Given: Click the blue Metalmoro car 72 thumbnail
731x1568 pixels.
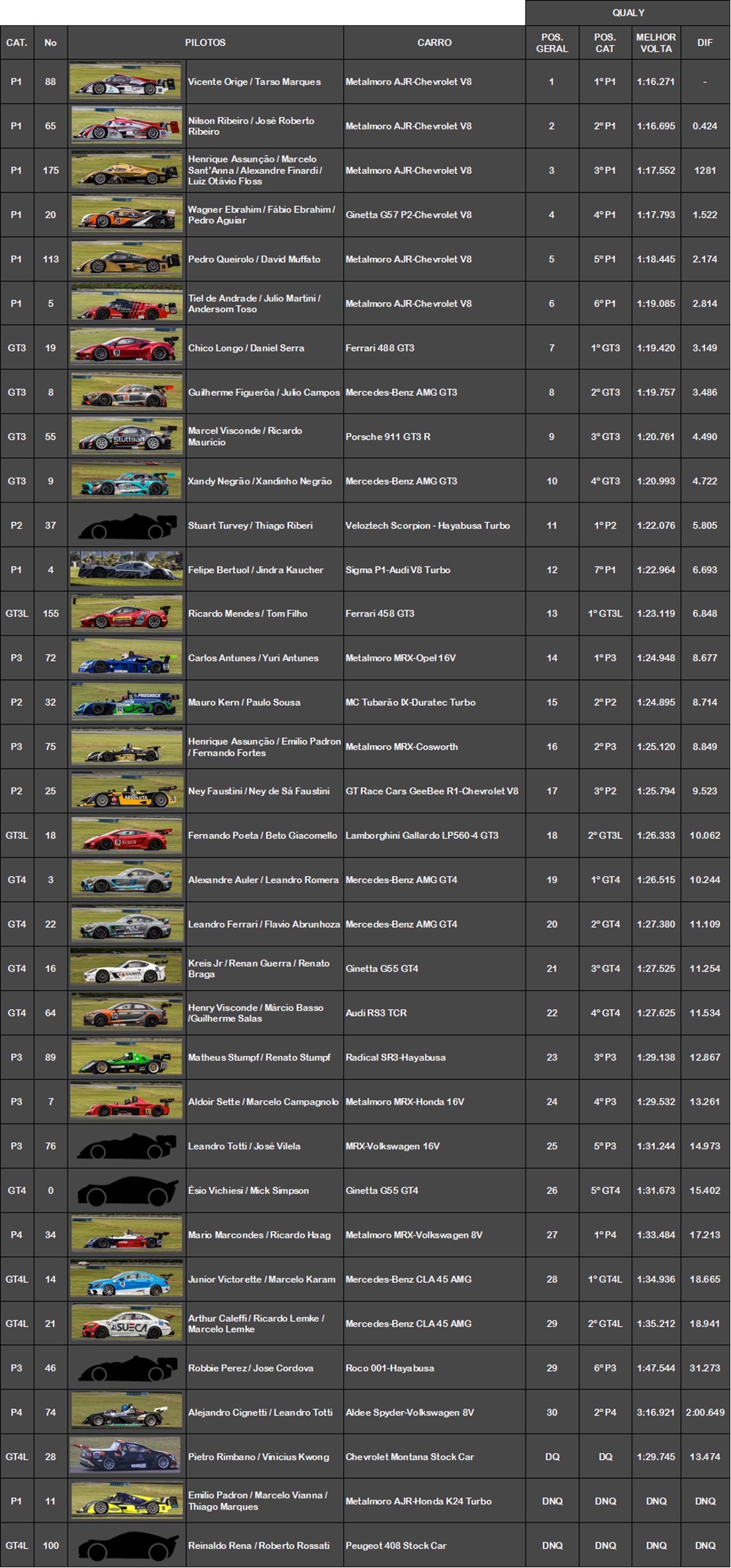Looking at the screenshot, I should (x=126, y=658).
